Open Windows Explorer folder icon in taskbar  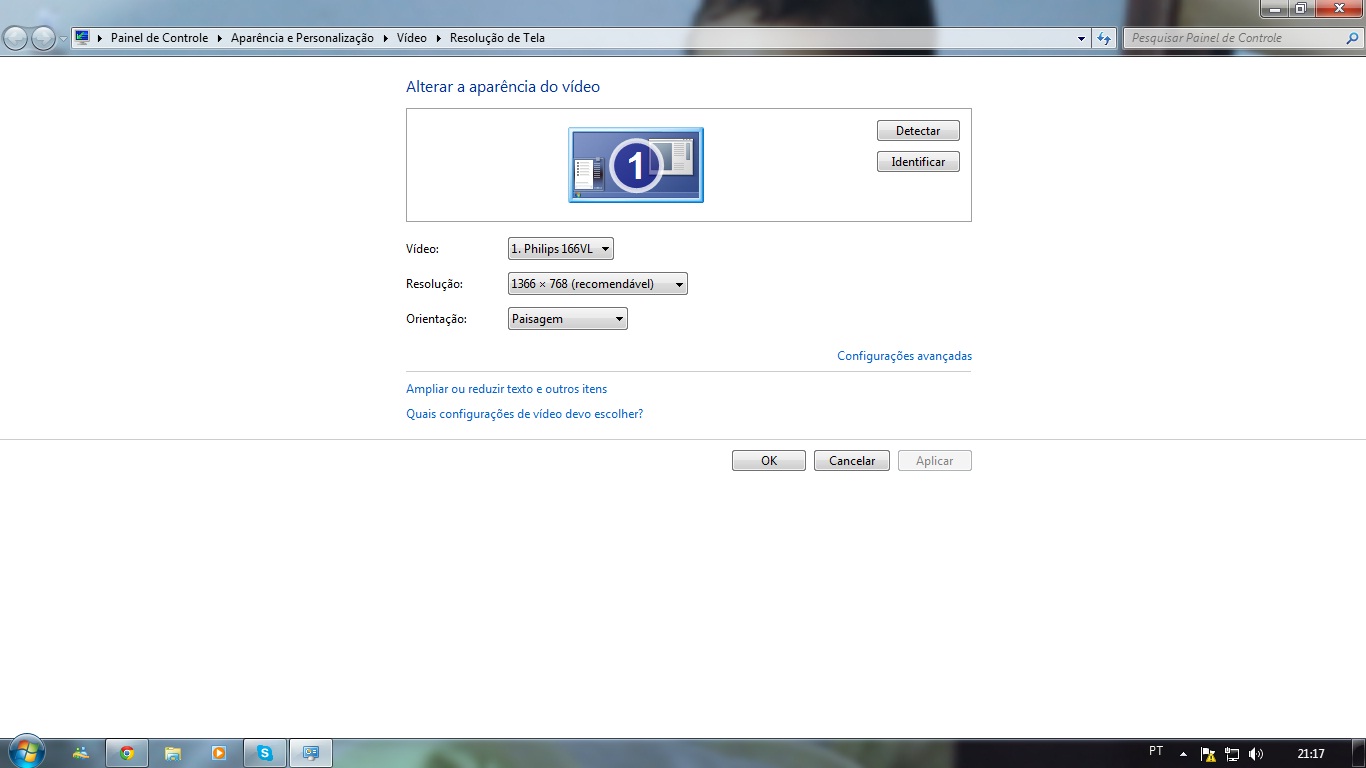click(173, 753)
